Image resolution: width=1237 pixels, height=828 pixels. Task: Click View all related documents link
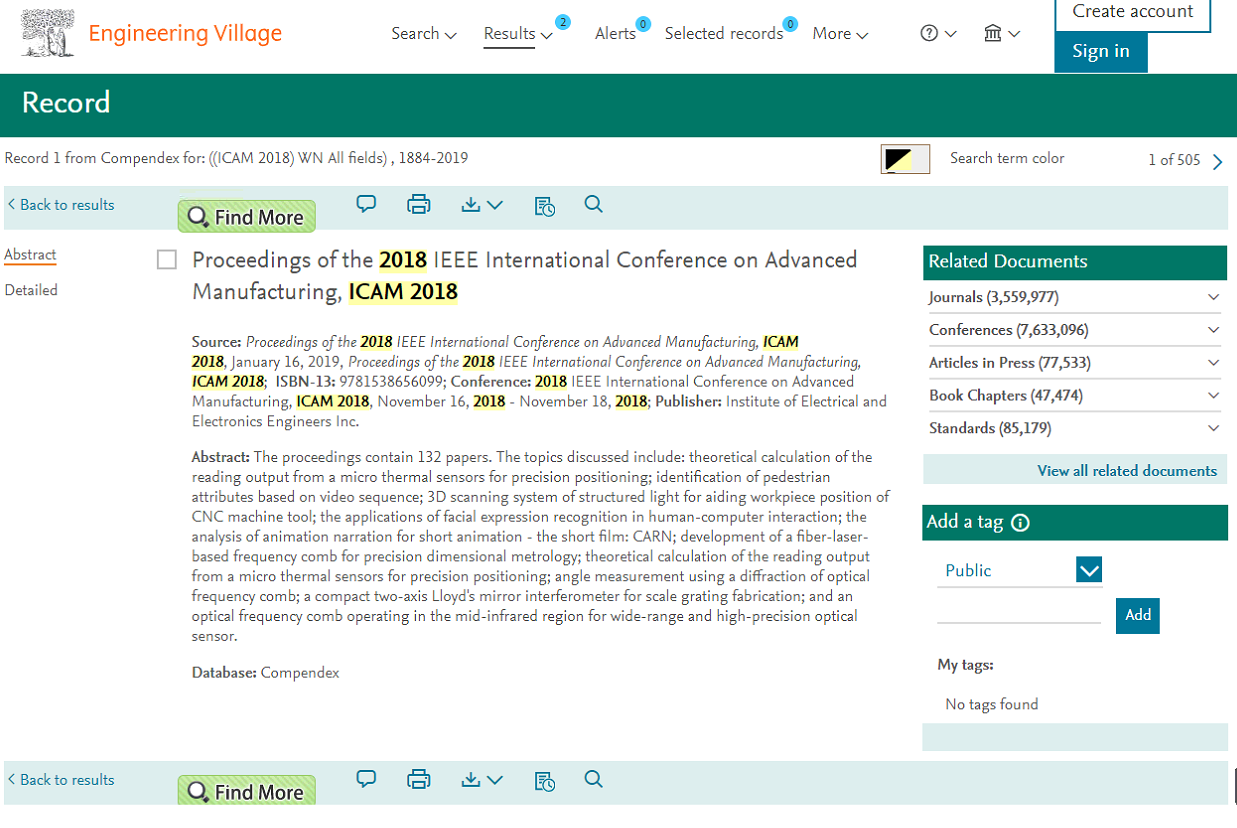1127,471
